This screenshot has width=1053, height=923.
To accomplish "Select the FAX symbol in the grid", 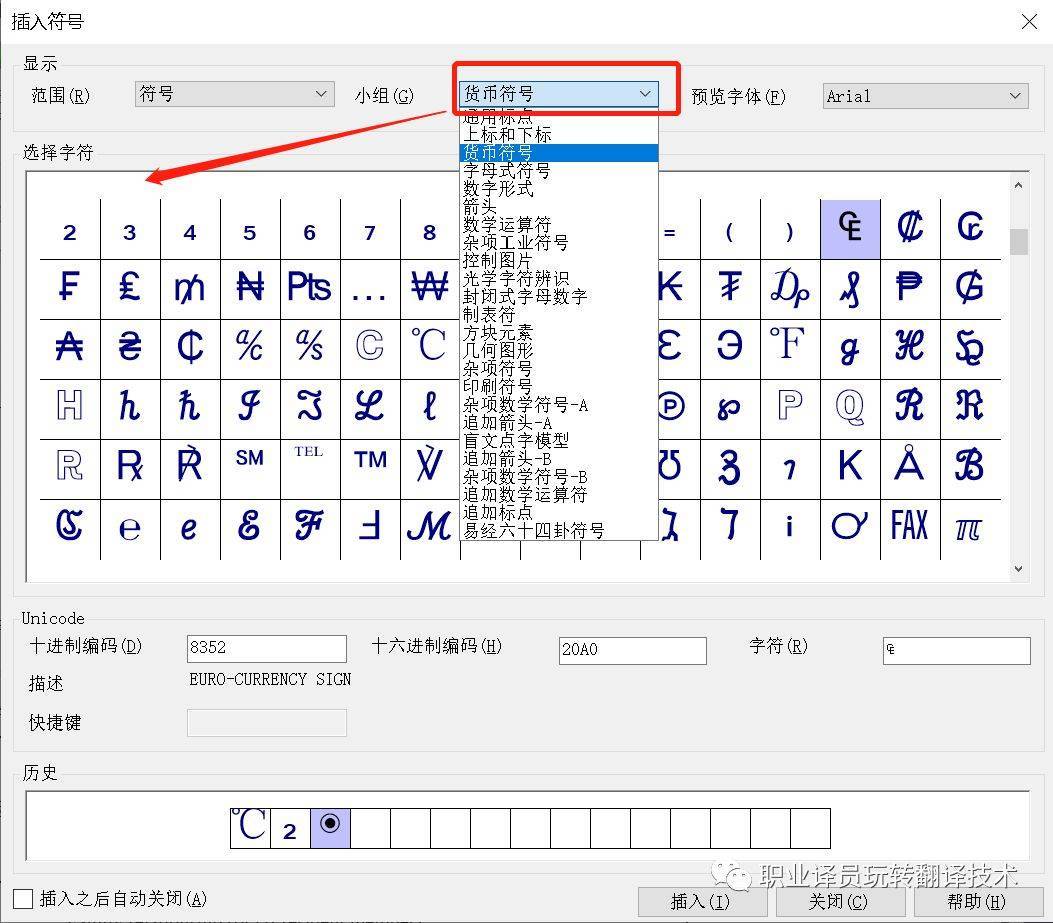I will pyautogui.click(x=910, y=523).
